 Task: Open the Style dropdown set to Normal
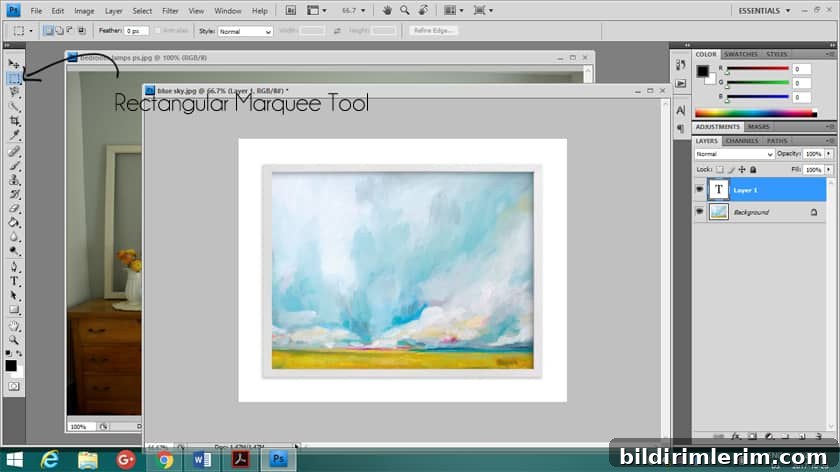[245, 32]
